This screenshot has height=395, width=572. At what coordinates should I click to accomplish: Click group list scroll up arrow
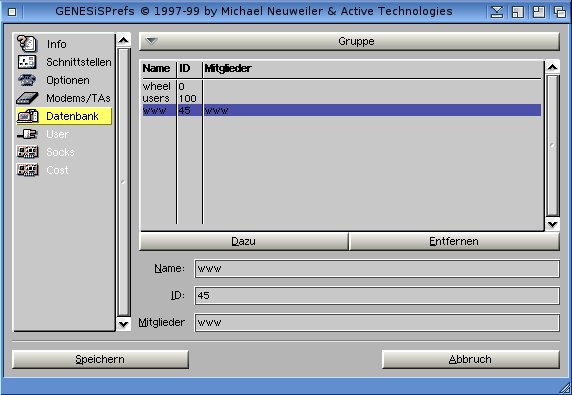[552, 67]
